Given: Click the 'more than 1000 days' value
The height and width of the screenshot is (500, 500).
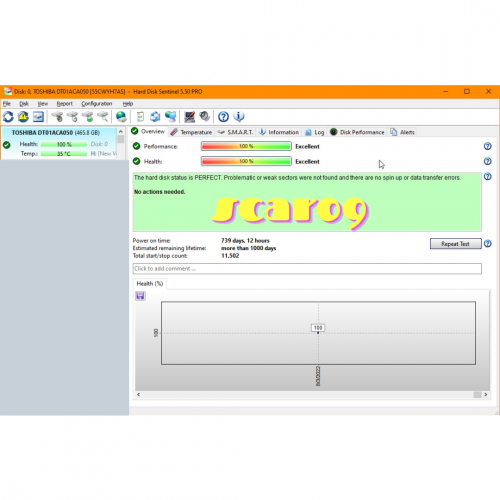Looking at the screenshot, I should click(x=248, y=248).
